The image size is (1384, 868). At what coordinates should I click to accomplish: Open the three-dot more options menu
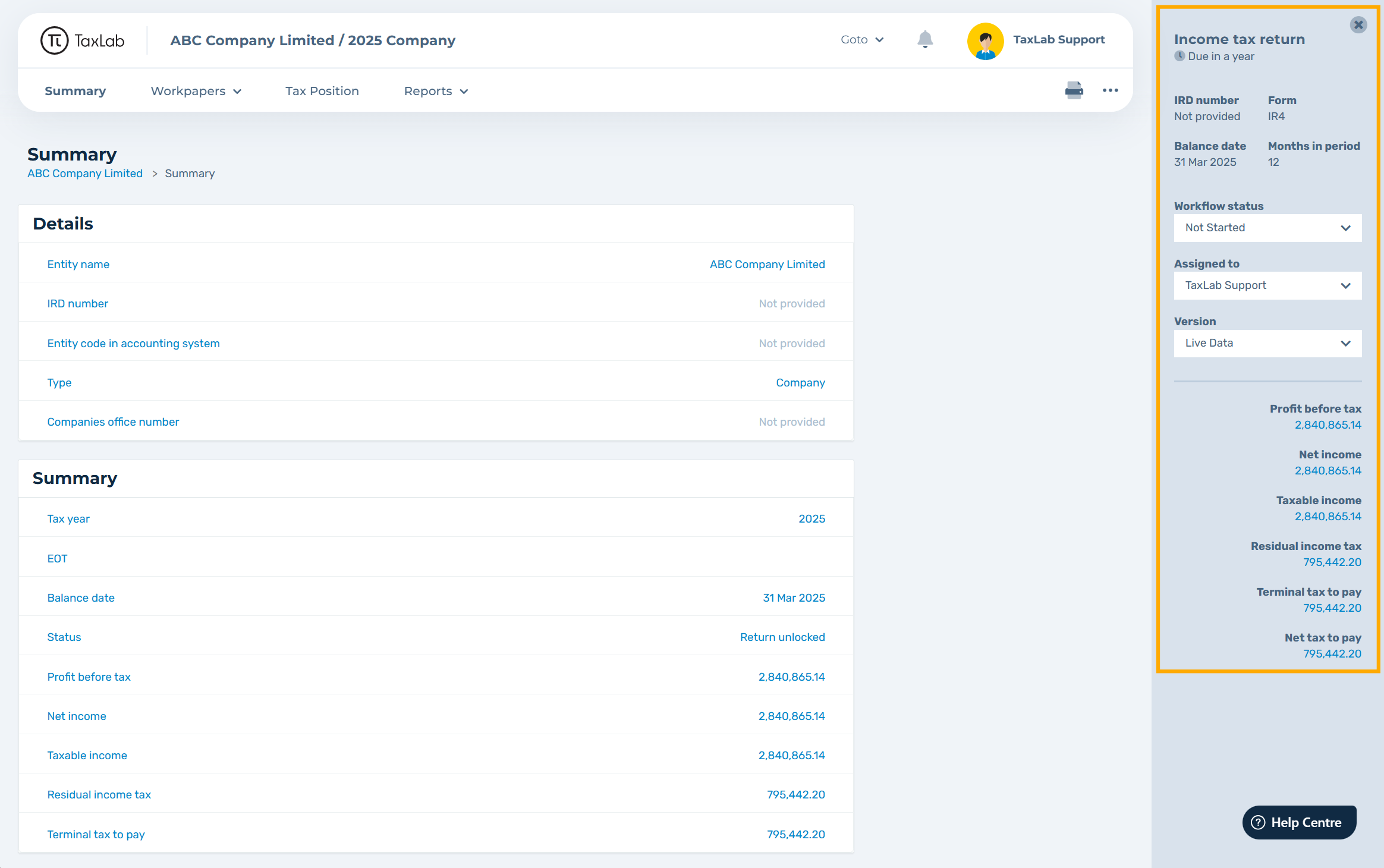1110,91
